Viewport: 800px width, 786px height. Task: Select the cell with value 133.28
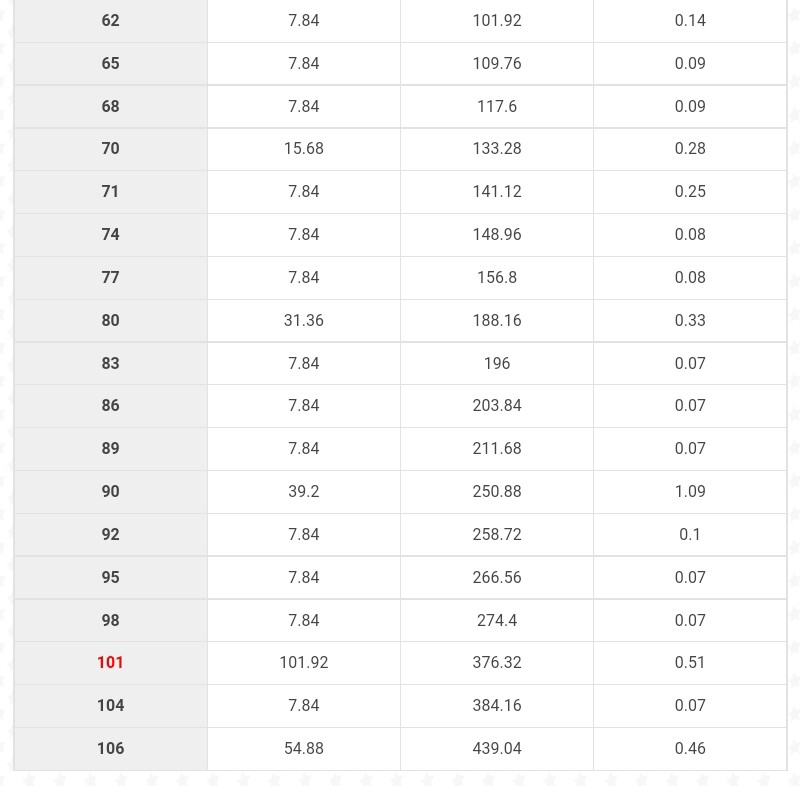point(497,148)
